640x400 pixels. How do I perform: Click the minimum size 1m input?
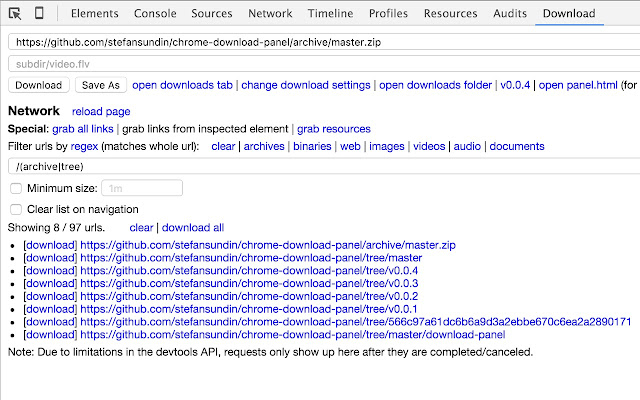142,188
